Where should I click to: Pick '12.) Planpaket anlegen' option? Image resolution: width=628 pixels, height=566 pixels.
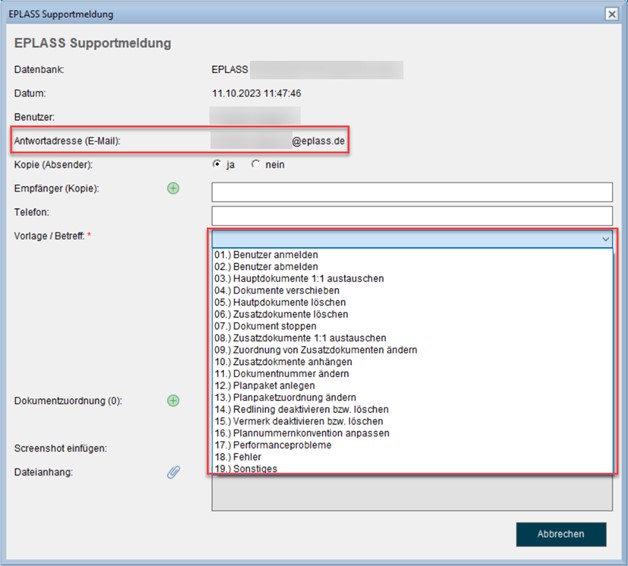(264, 386)
